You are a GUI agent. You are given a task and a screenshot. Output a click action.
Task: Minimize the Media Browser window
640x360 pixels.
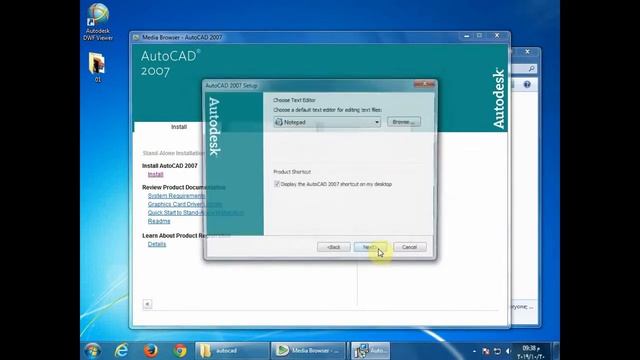click(x=467, y=36)
